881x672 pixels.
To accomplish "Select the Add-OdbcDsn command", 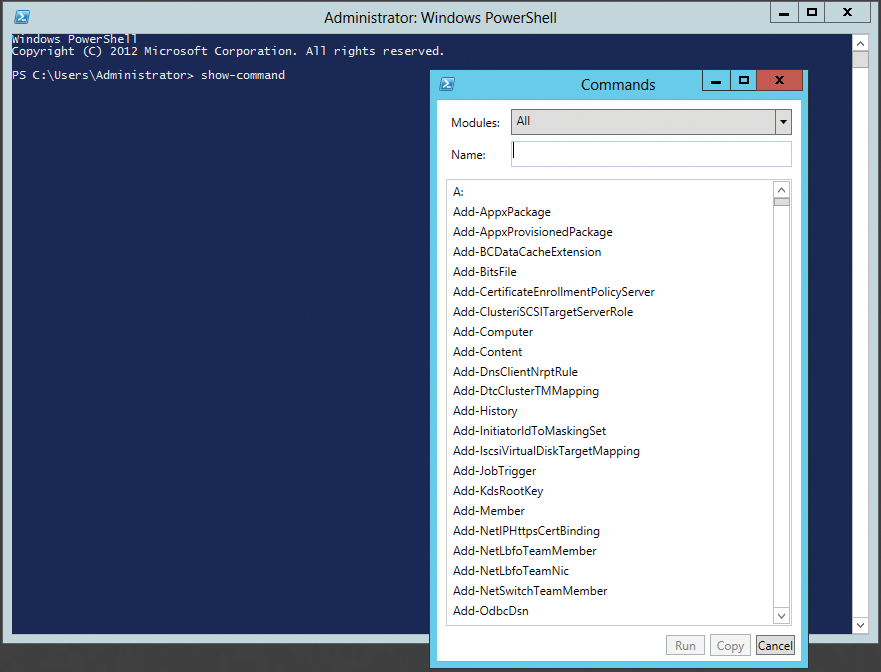I will pyautogui.click(x=490, y=610).
